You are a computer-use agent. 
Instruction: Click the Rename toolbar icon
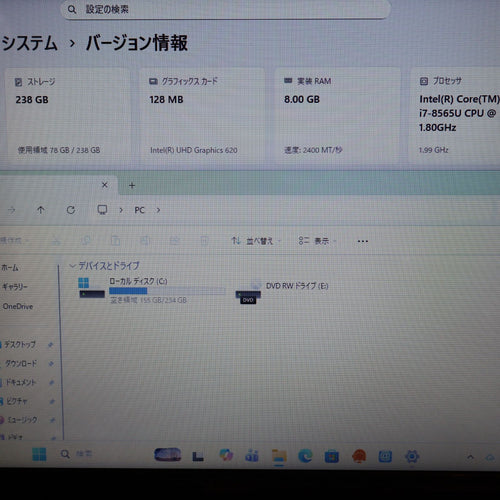(x=145, y=240)
